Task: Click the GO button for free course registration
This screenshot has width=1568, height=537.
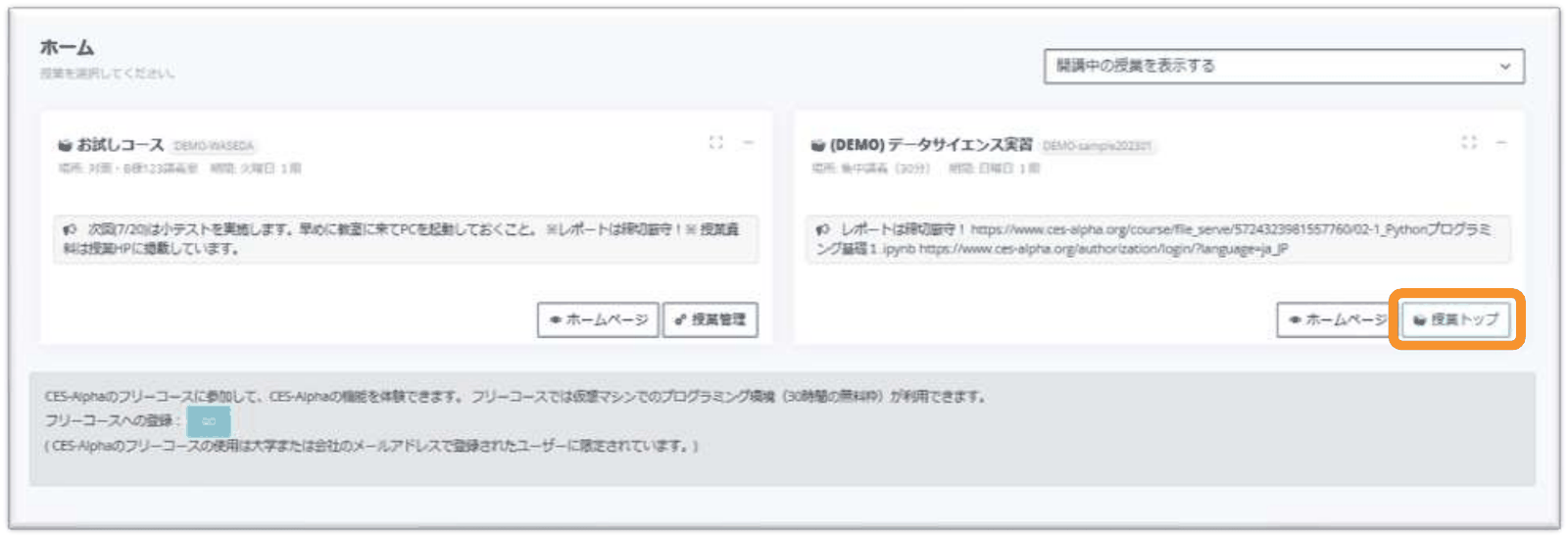Action: [209, 421]
